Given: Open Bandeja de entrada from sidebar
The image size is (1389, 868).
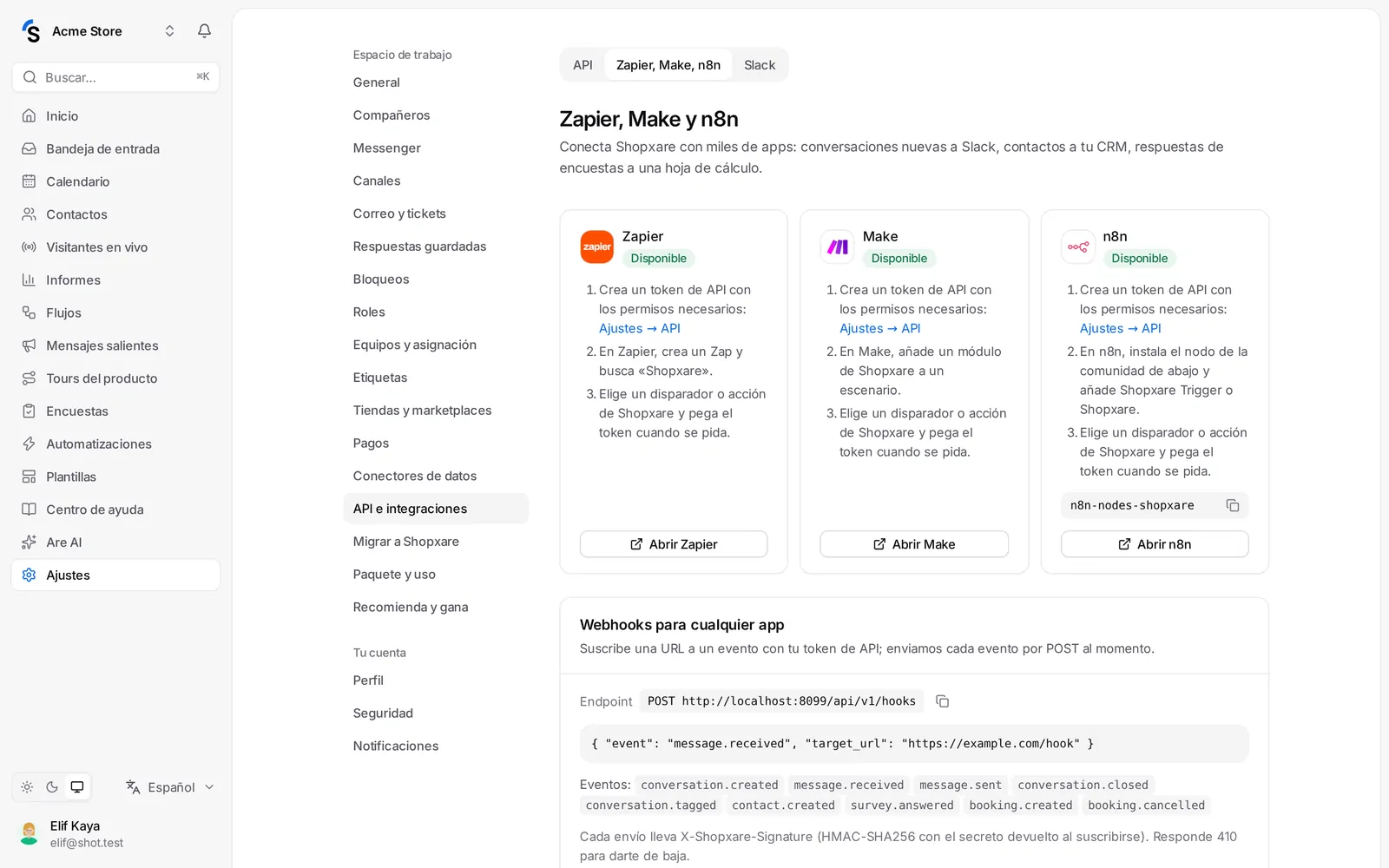Looking at the screenshot, I should (x=115, y=148).
